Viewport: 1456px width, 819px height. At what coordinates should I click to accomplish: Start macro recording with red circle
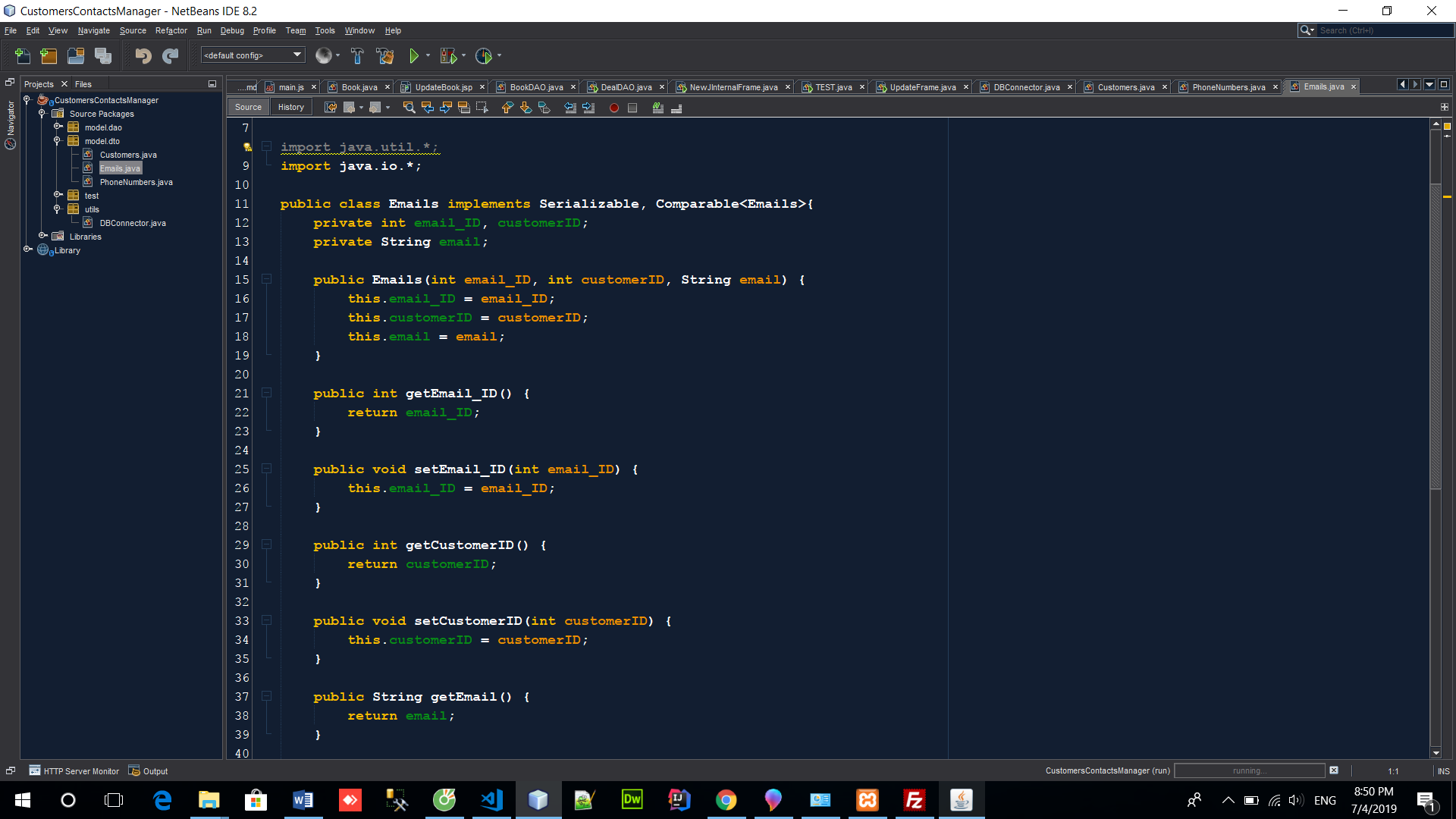tap(614, 108)
